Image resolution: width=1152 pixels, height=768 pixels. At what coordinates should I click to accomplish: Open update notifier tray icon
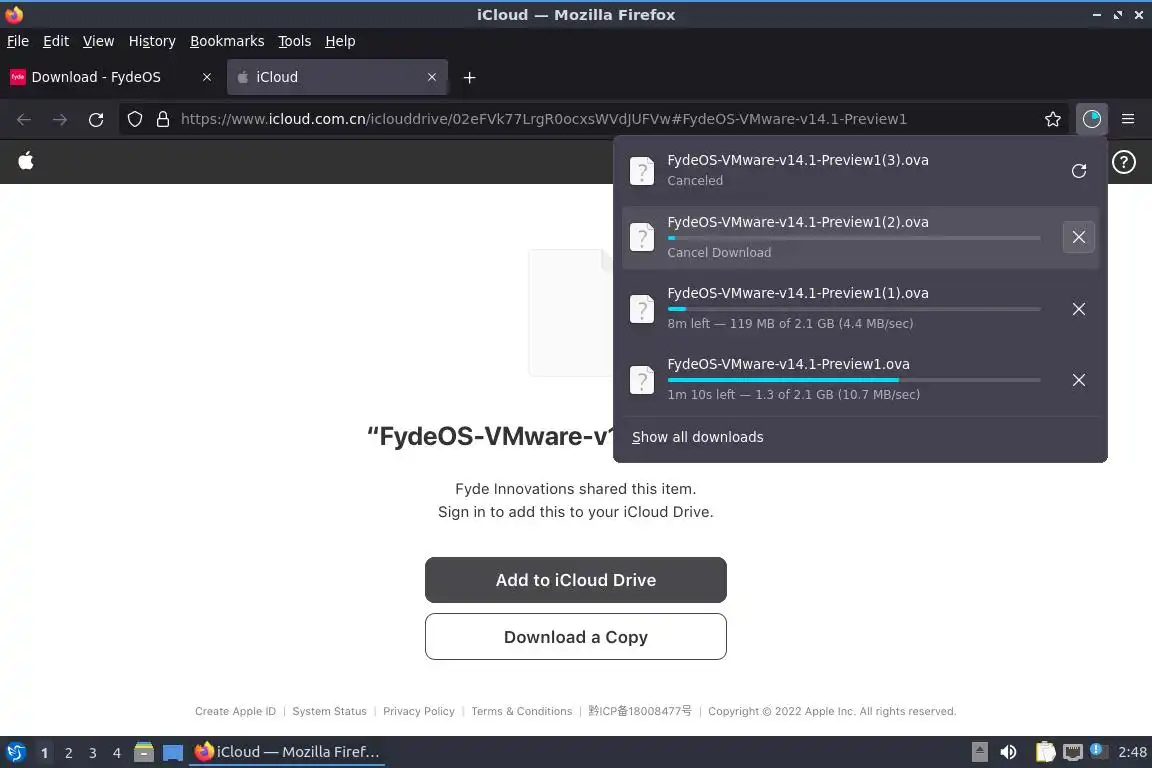(1096, 750)
